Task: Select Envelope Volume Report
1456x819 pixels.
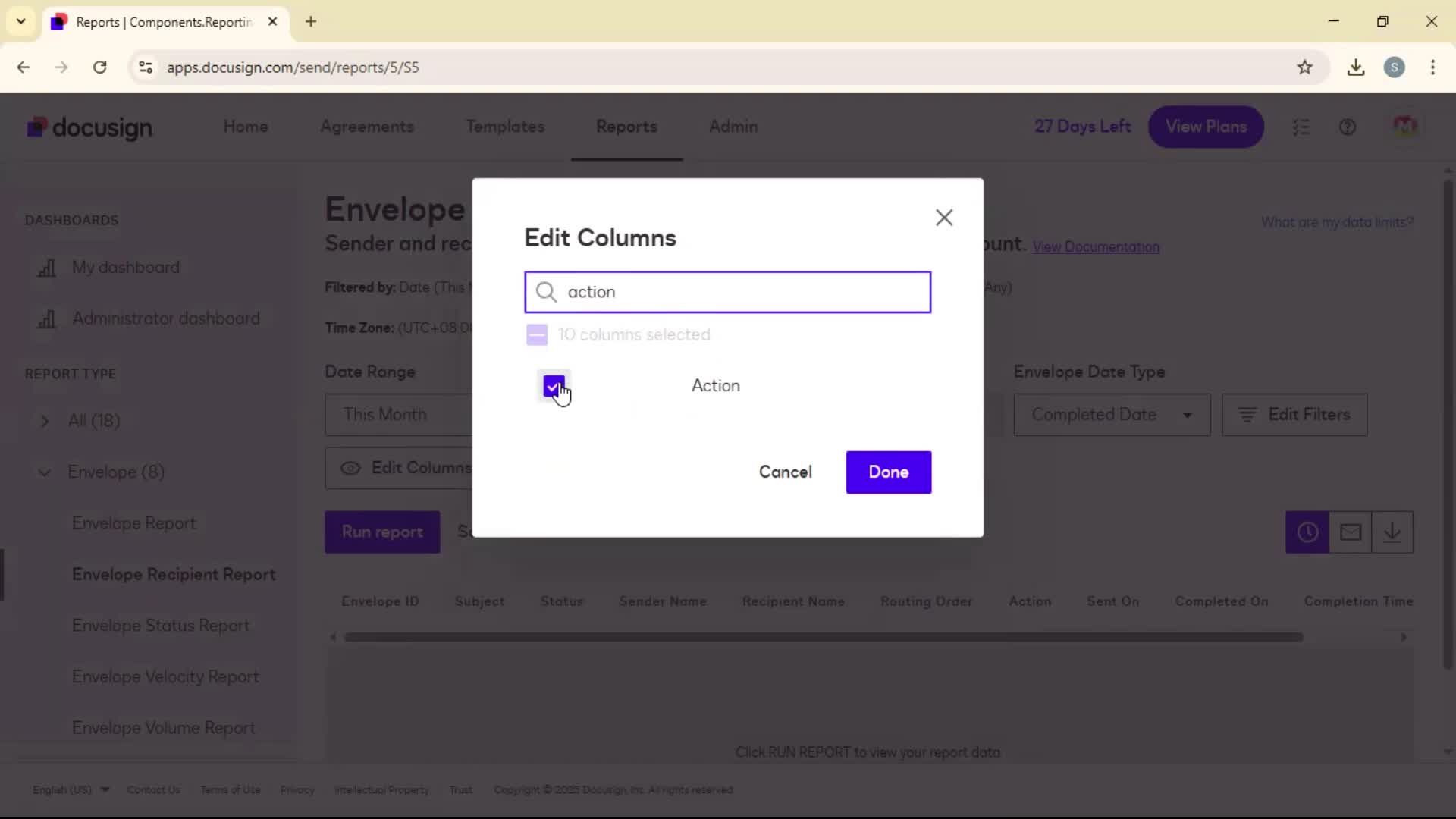Action: point(164,728)
